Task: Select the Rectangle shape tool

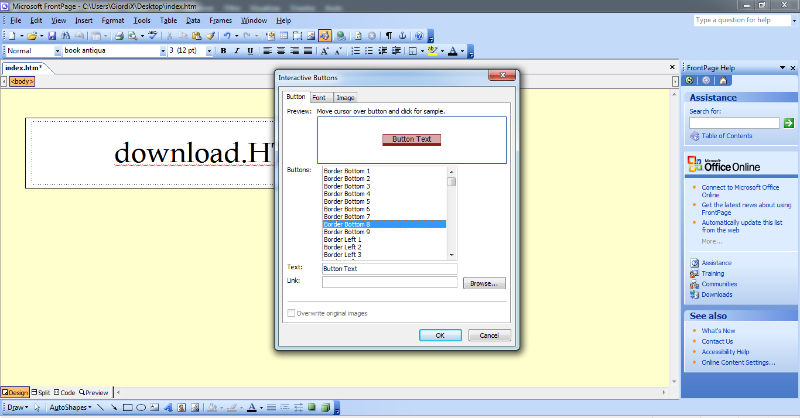Action: click(x=127, y=408)
